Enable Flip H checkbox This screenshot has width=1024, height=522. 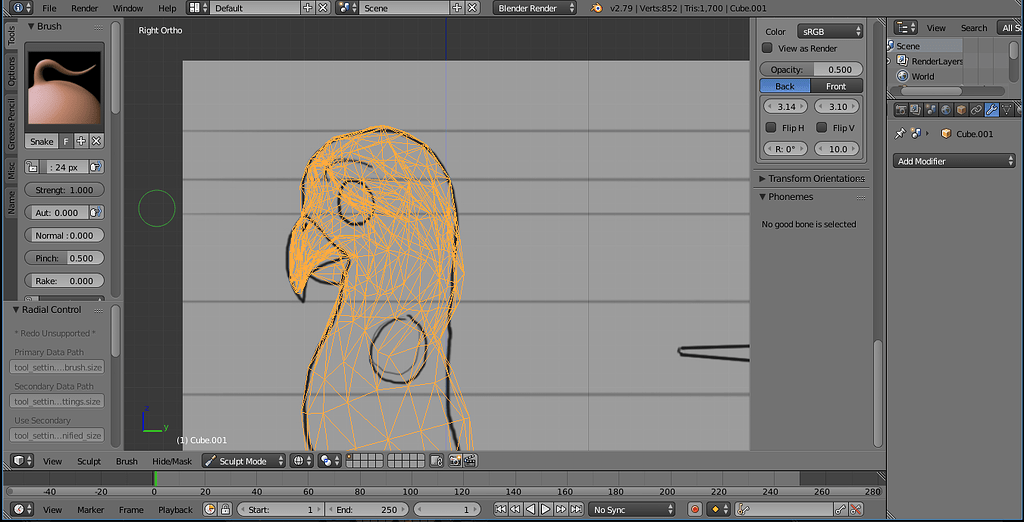(x=771, y=127)
